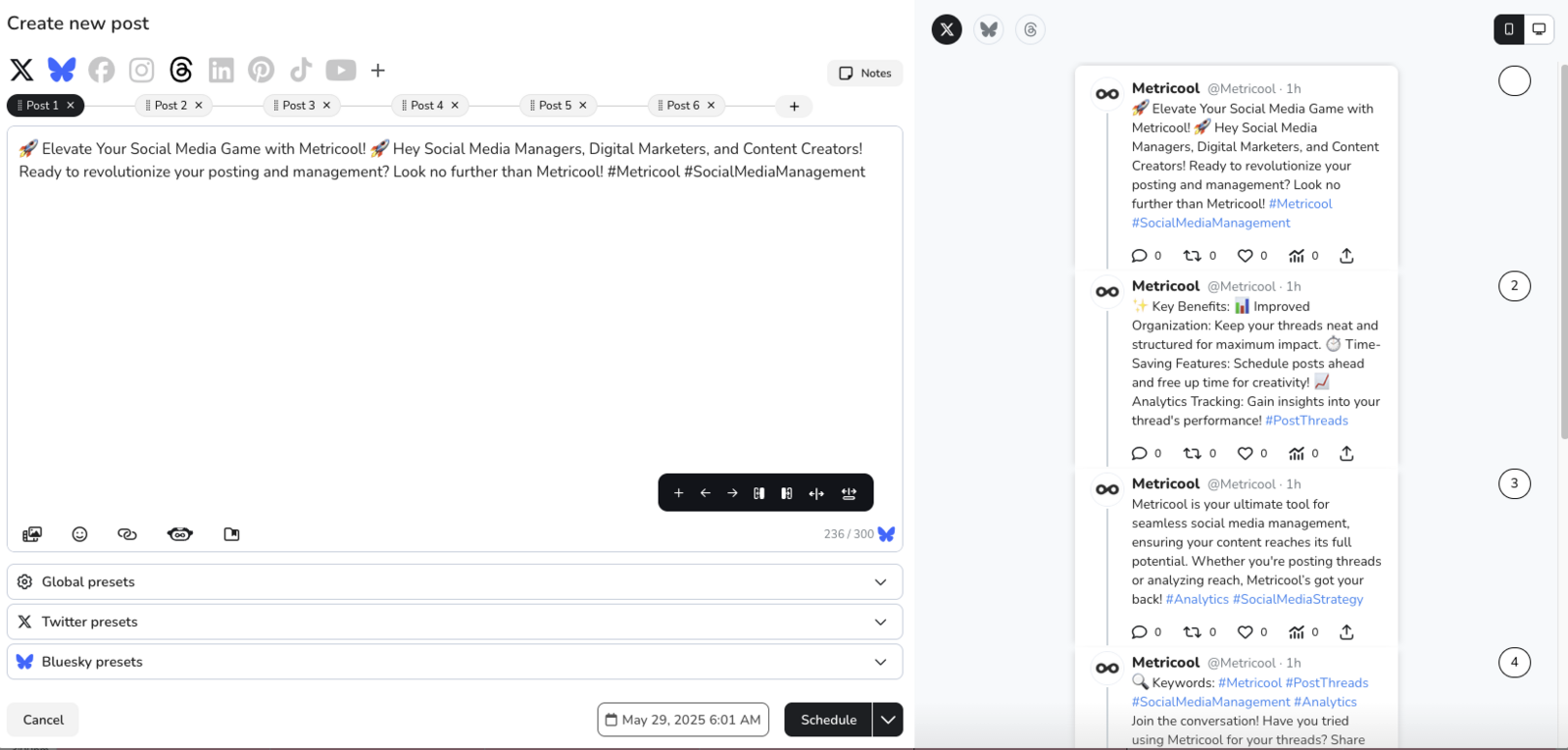Enable LinkedIn as posting network
Image resolution: width=1568 pixels, height=750 pixels.
[x=221, y=70]
